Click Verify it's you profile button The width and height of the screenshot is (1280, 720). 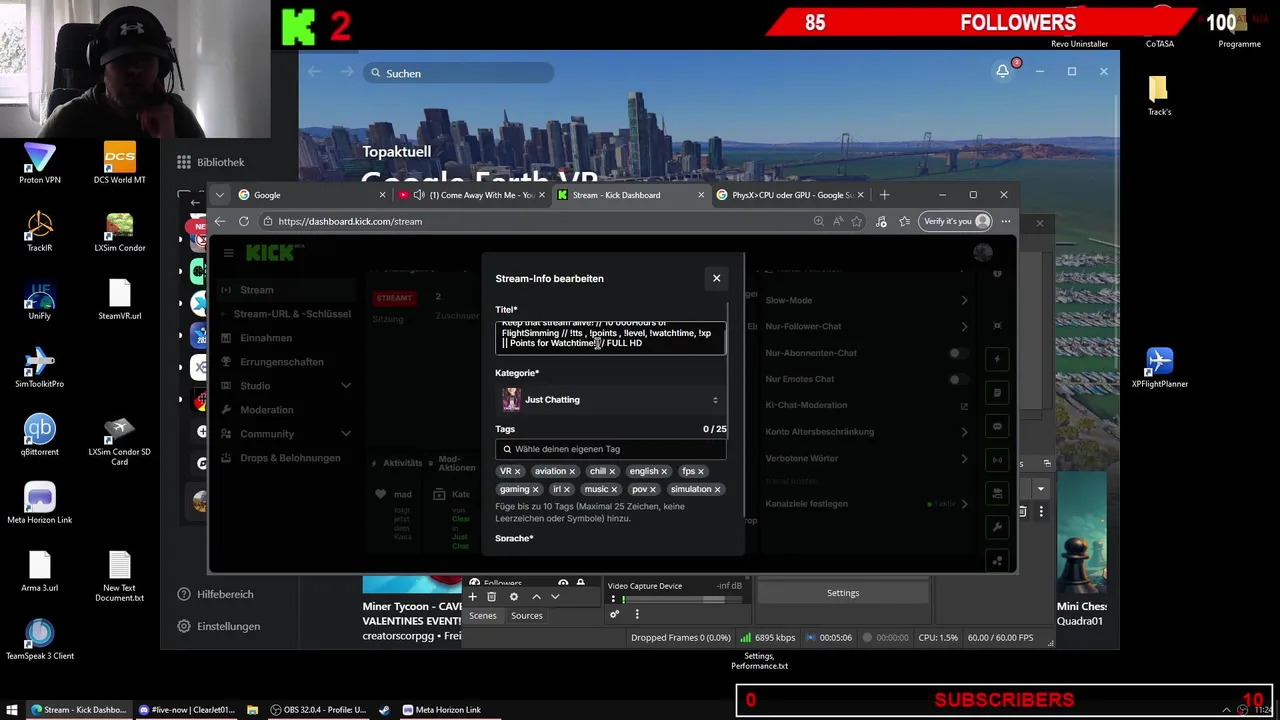(956, 221)
